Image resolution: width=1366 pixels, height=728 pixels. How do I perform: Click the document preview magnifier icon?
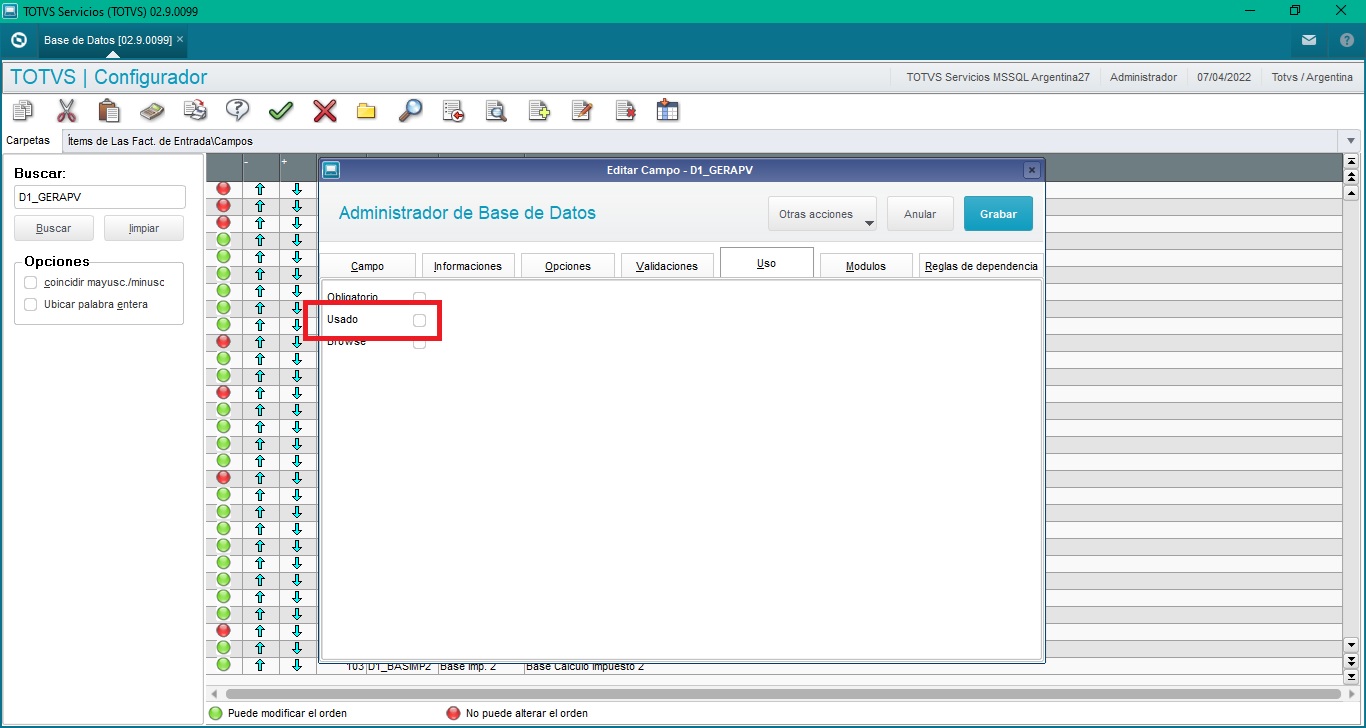(496, 111)
